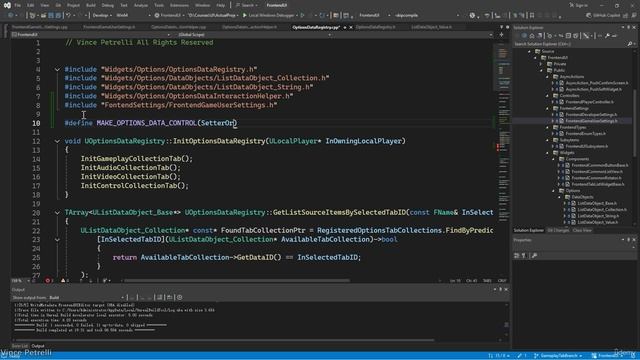
Task: Click Properties panel categorized icon
Action: 517,256
